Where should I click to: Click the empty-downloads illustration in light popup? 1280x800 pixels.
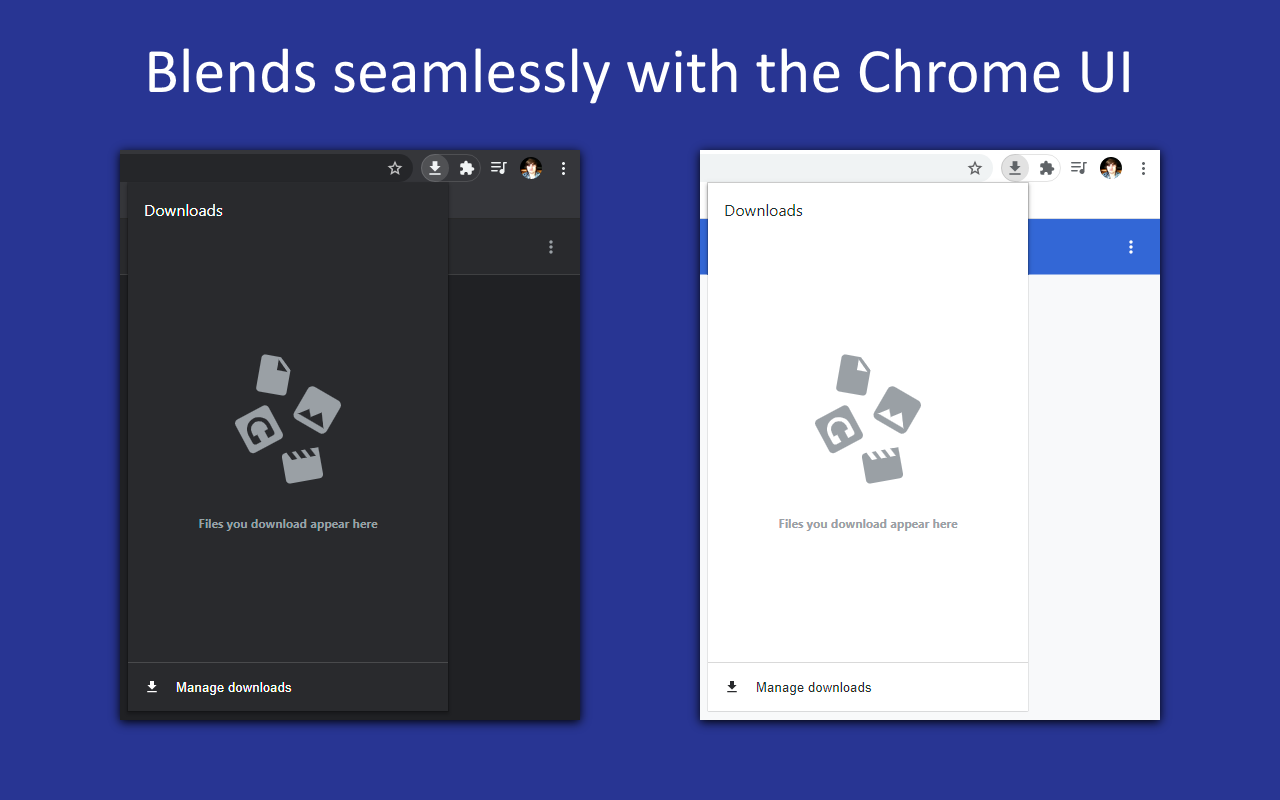[868, 419]
